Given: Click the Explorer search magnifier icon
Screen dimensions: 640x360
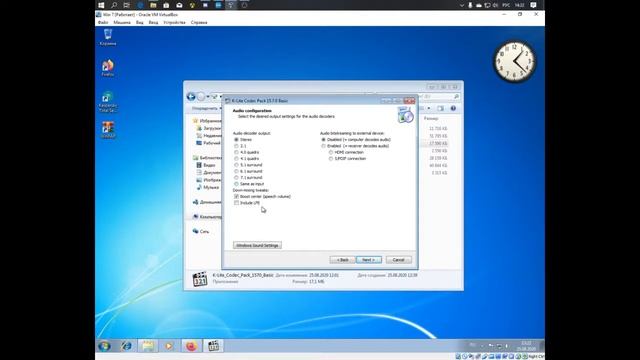Looking at the screenshot, I should 456,97.
